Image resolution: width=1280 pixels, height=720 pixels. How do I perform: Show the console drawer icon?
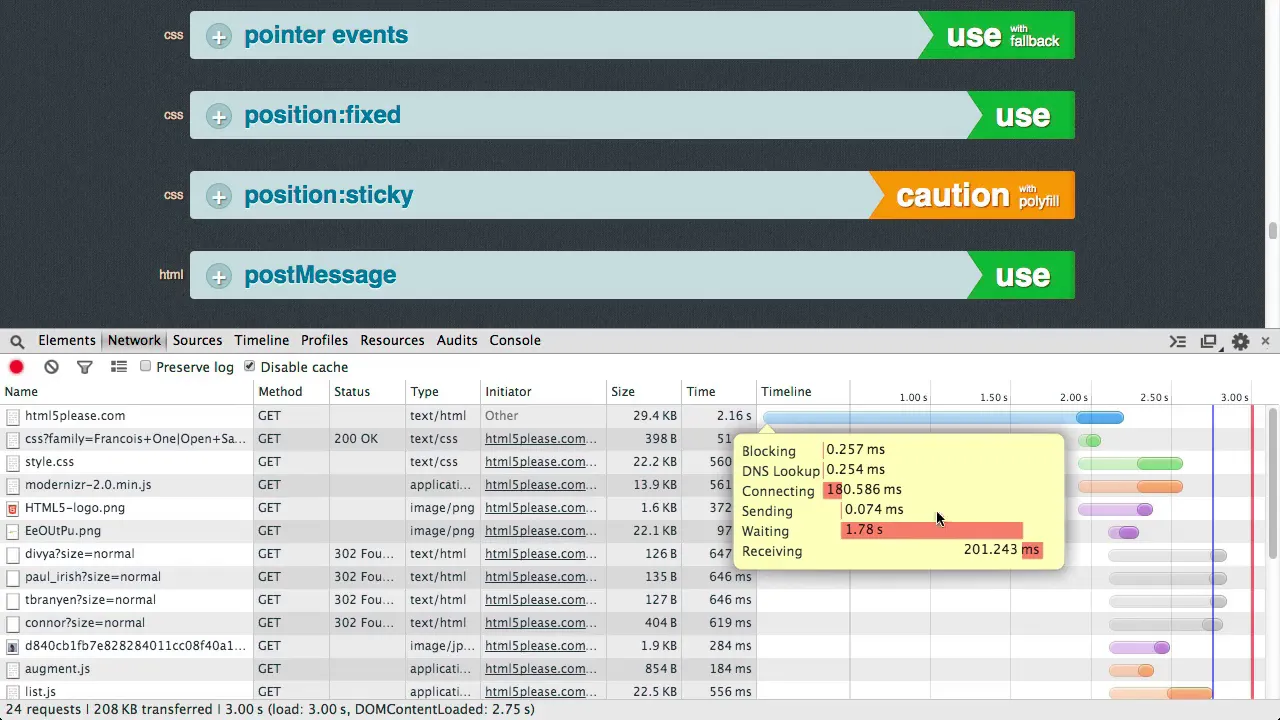click(1178, 341)
